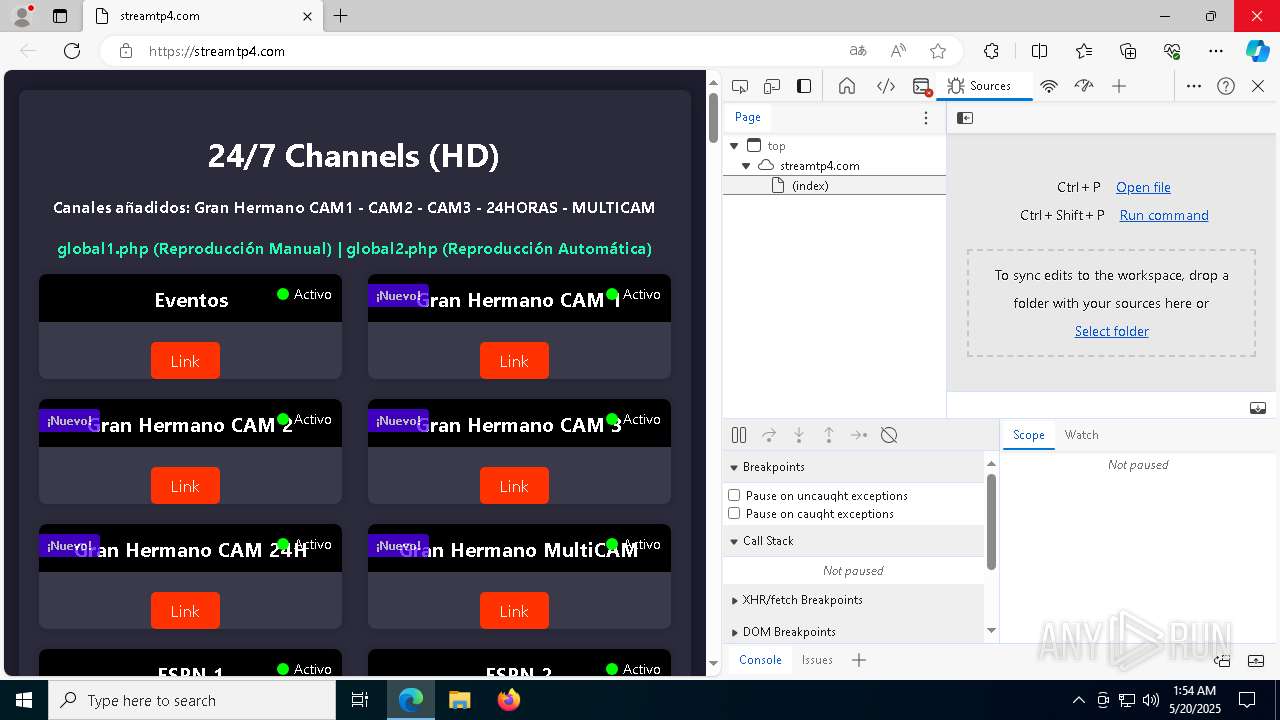Step into next function call

(799, 435)
